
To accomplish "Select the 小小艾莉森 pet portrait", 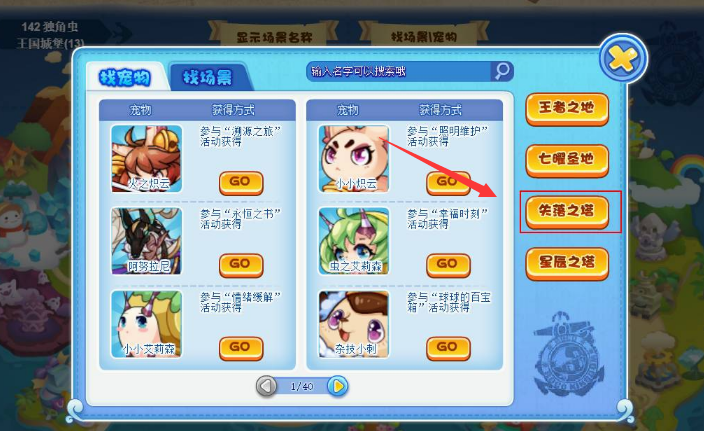I will pos(147,324).
